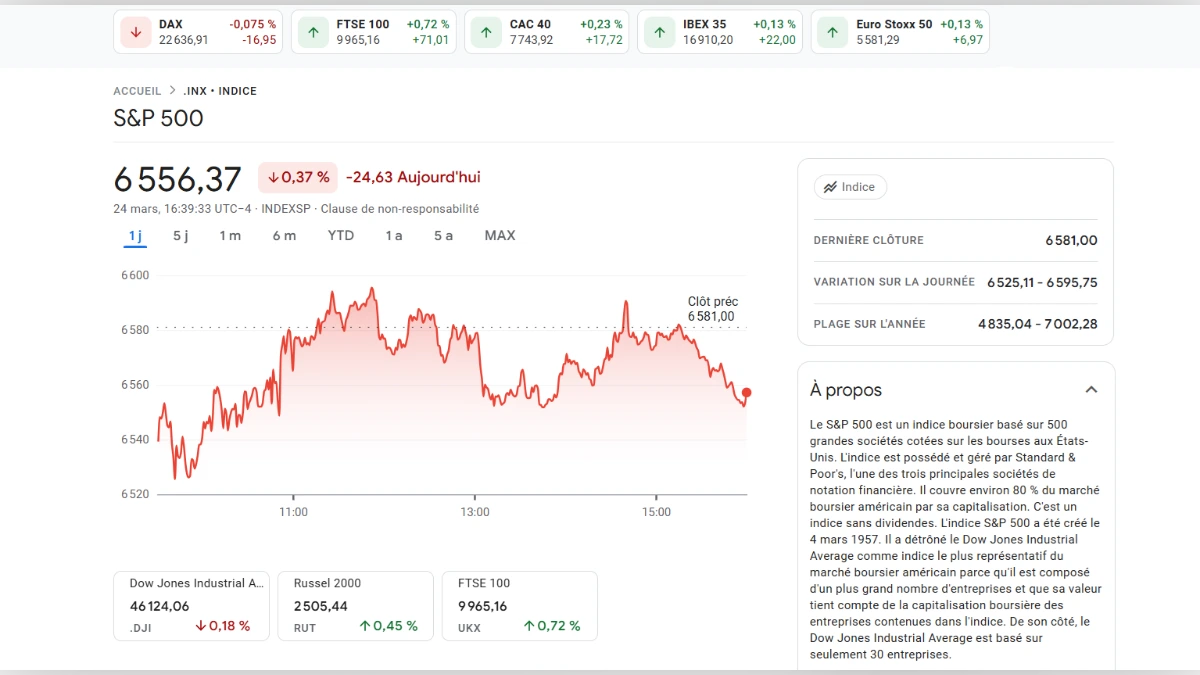Click the down arrow next to -0,37 %

point(273,177)
